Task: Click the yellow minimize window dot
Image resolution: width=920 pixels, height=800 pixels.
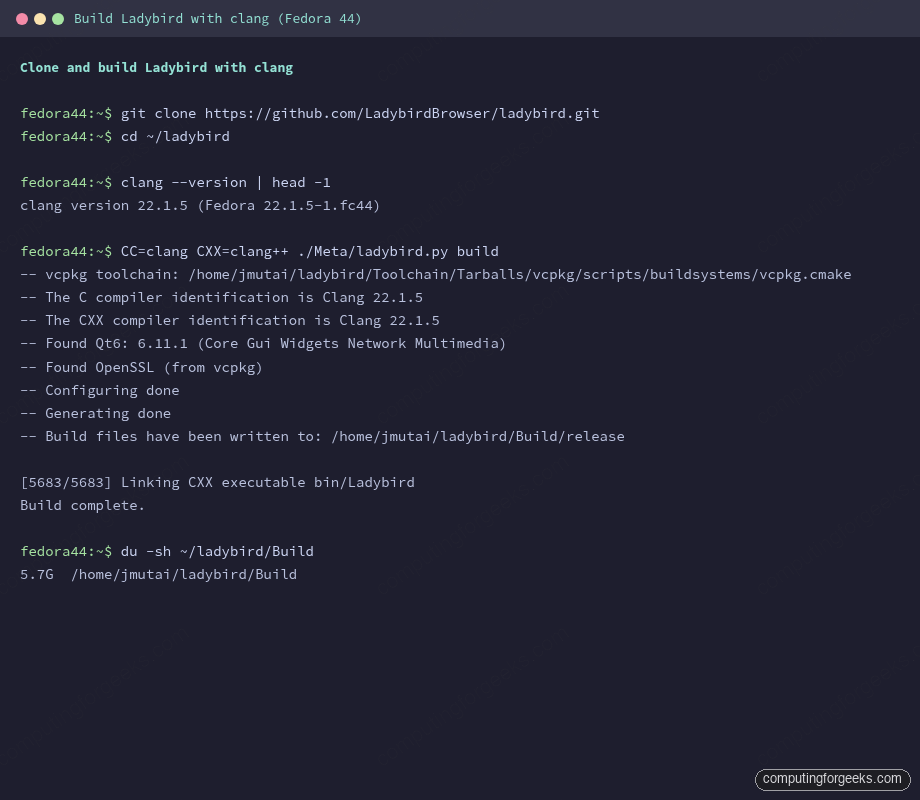Action: click(40, 19)
